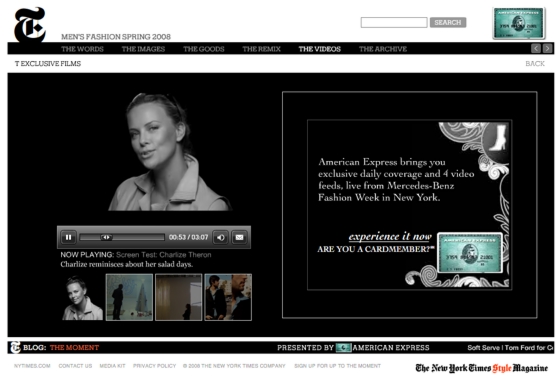Click the 'experience it now' ad link

coord(390,237)
